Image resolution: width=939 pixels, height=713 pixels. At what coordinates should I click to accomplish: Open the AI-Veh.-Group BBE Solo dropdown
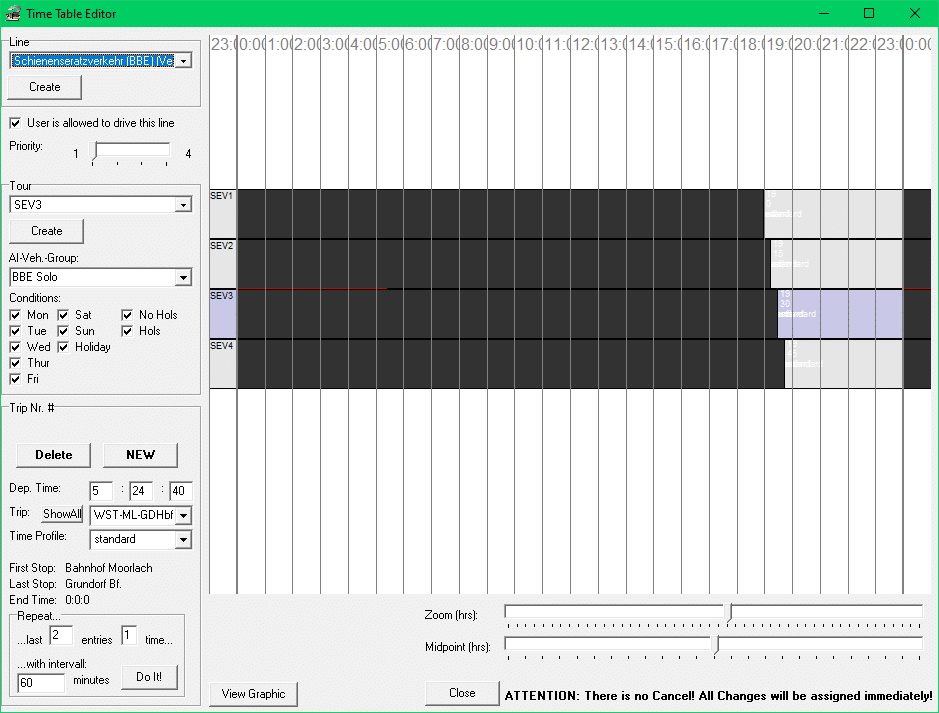pos(183,277)
